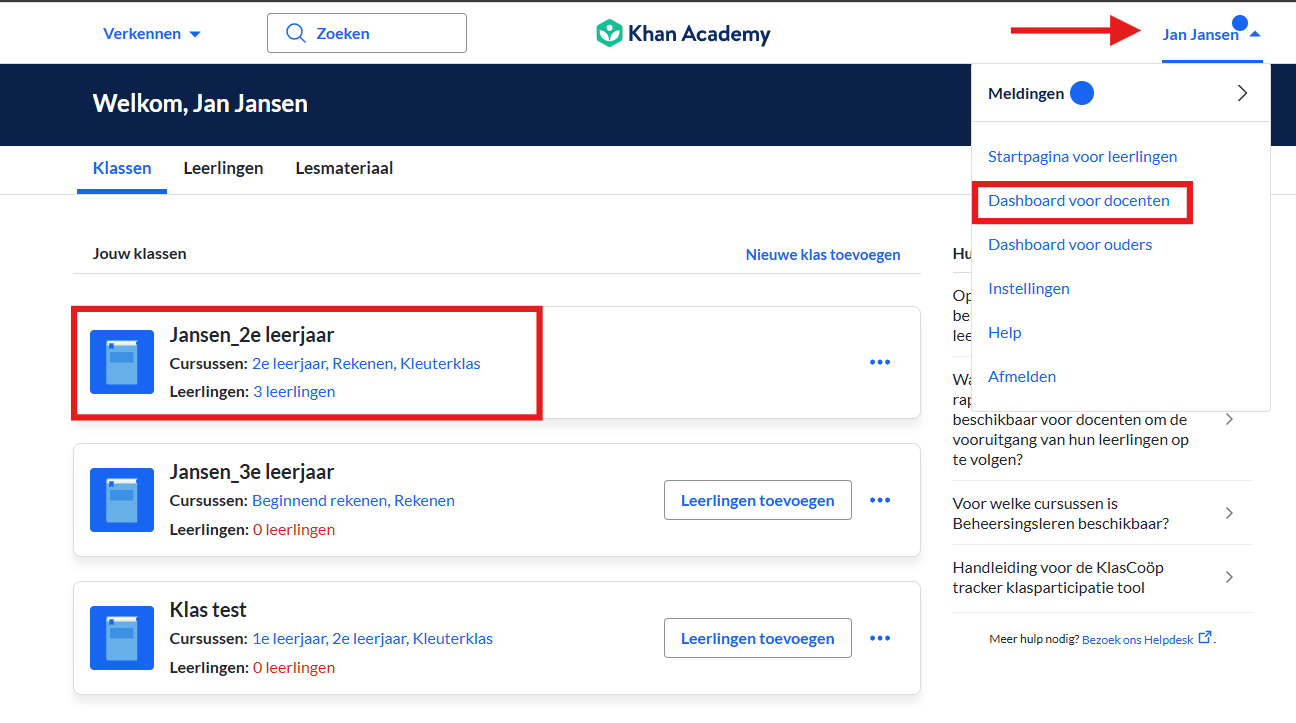Screen dimensions: 1296x723
Task: Open courses link 1e leerjaar, 2e leerjaar, Kleuterklas
Action: 372,638
